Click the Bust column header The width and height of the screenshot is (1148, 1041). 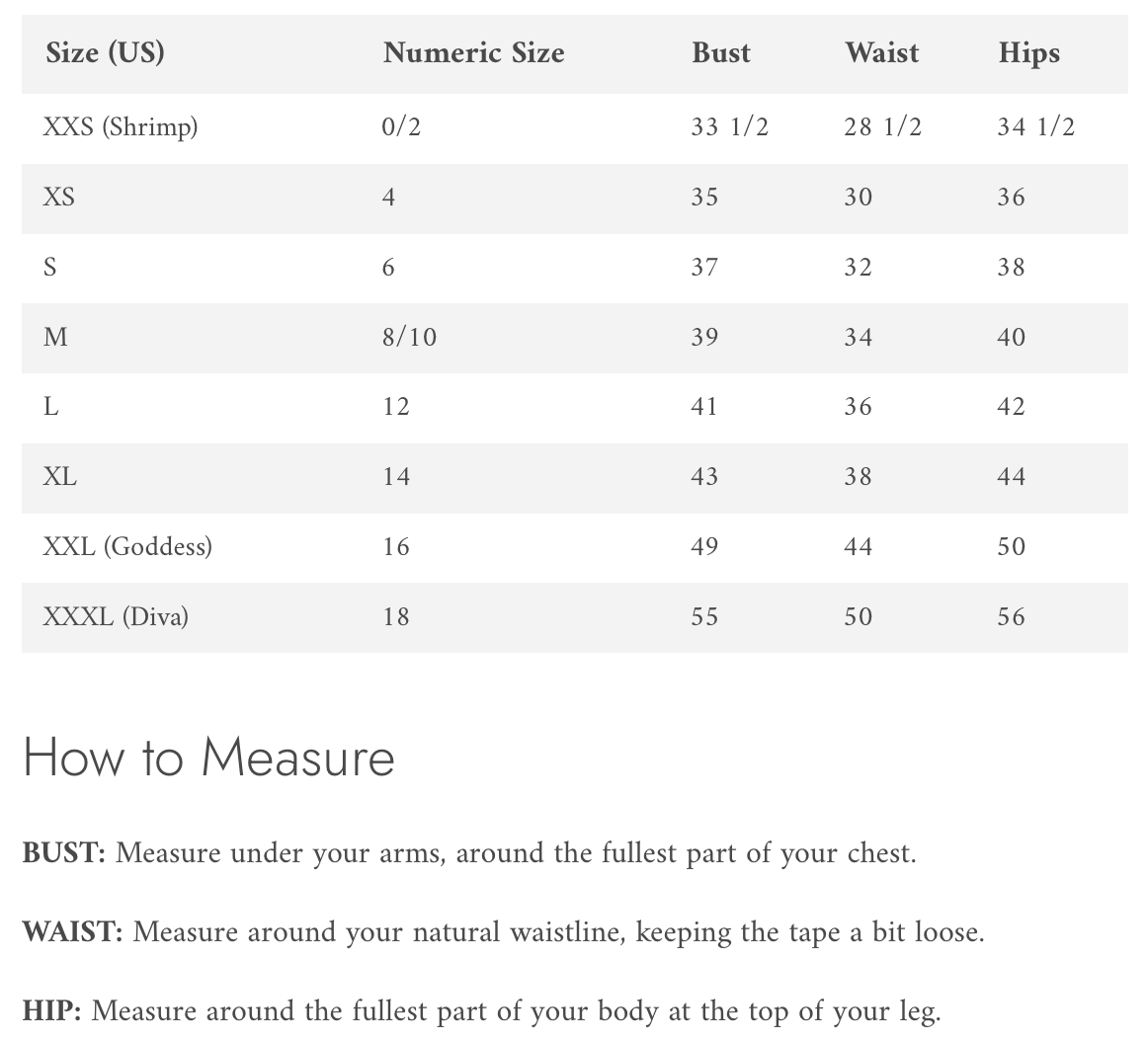click(x=720, y=52)
